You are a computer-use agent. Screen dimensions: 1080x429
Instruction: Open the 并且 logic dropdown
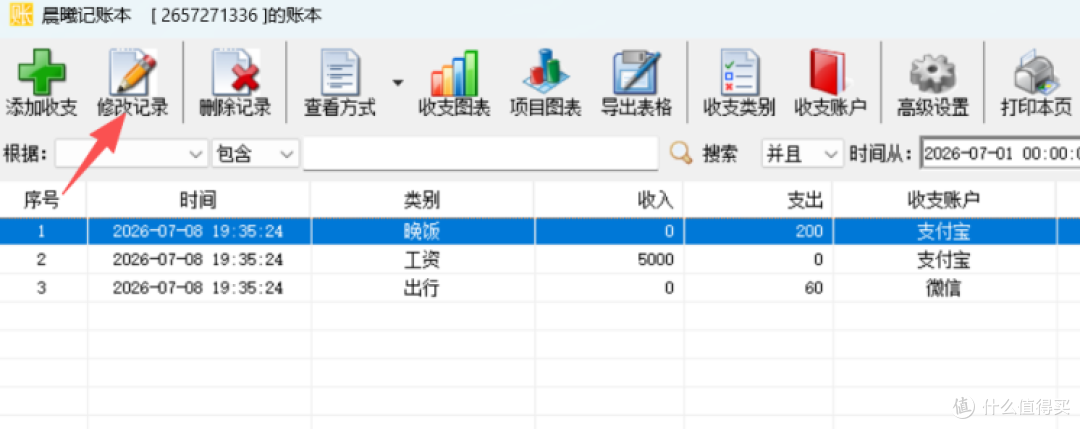(x=802, y=153)
